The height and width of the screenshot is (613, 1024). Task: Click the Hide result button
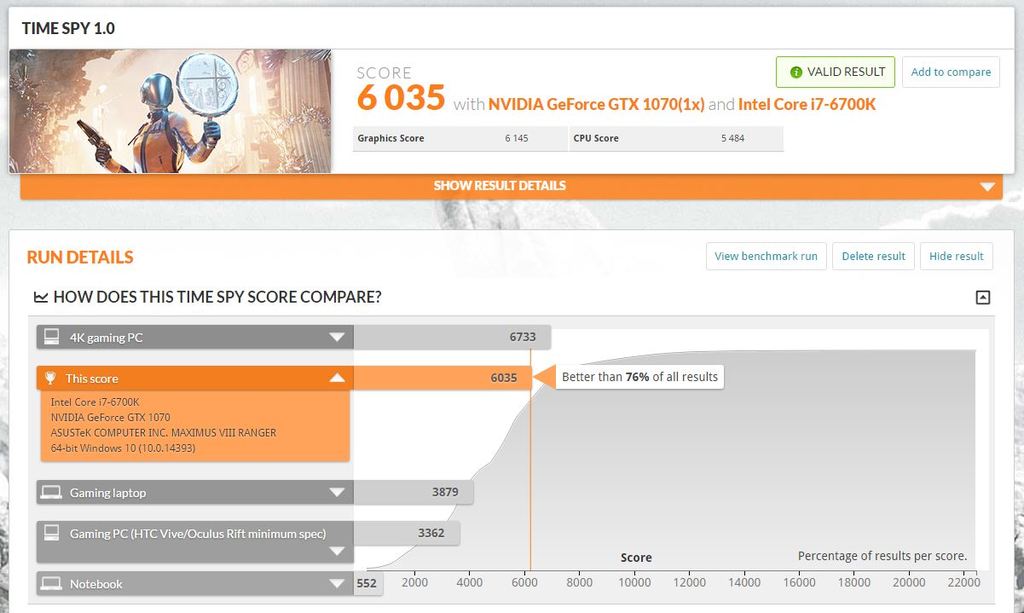coord(956,256)
